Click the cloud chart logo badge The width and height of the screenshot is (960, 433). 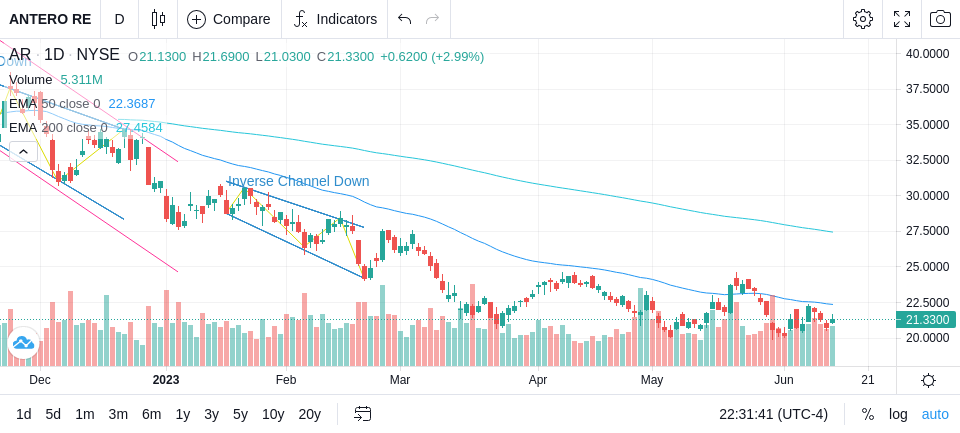[23, 342]
